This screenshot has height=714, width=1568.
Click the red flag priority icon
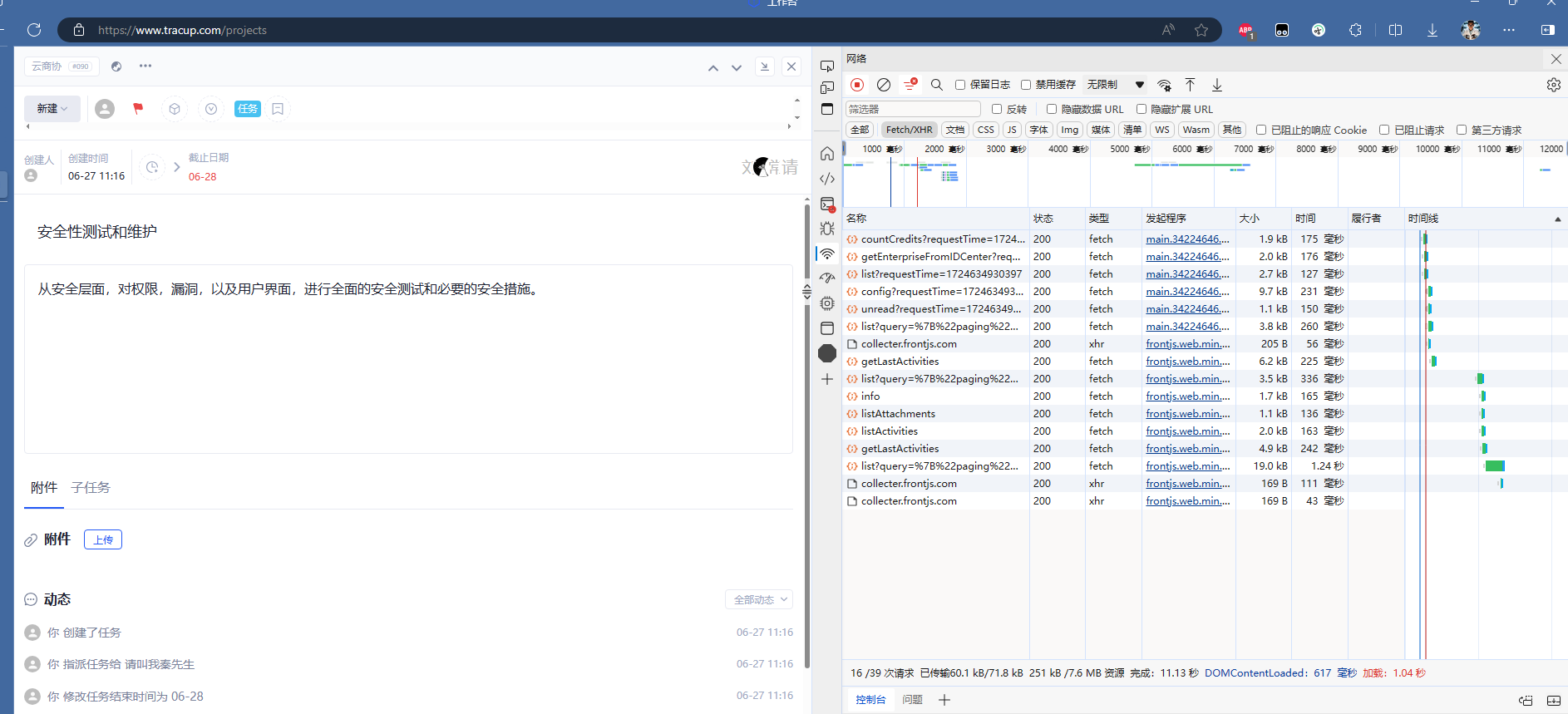[x=138, y=108]
